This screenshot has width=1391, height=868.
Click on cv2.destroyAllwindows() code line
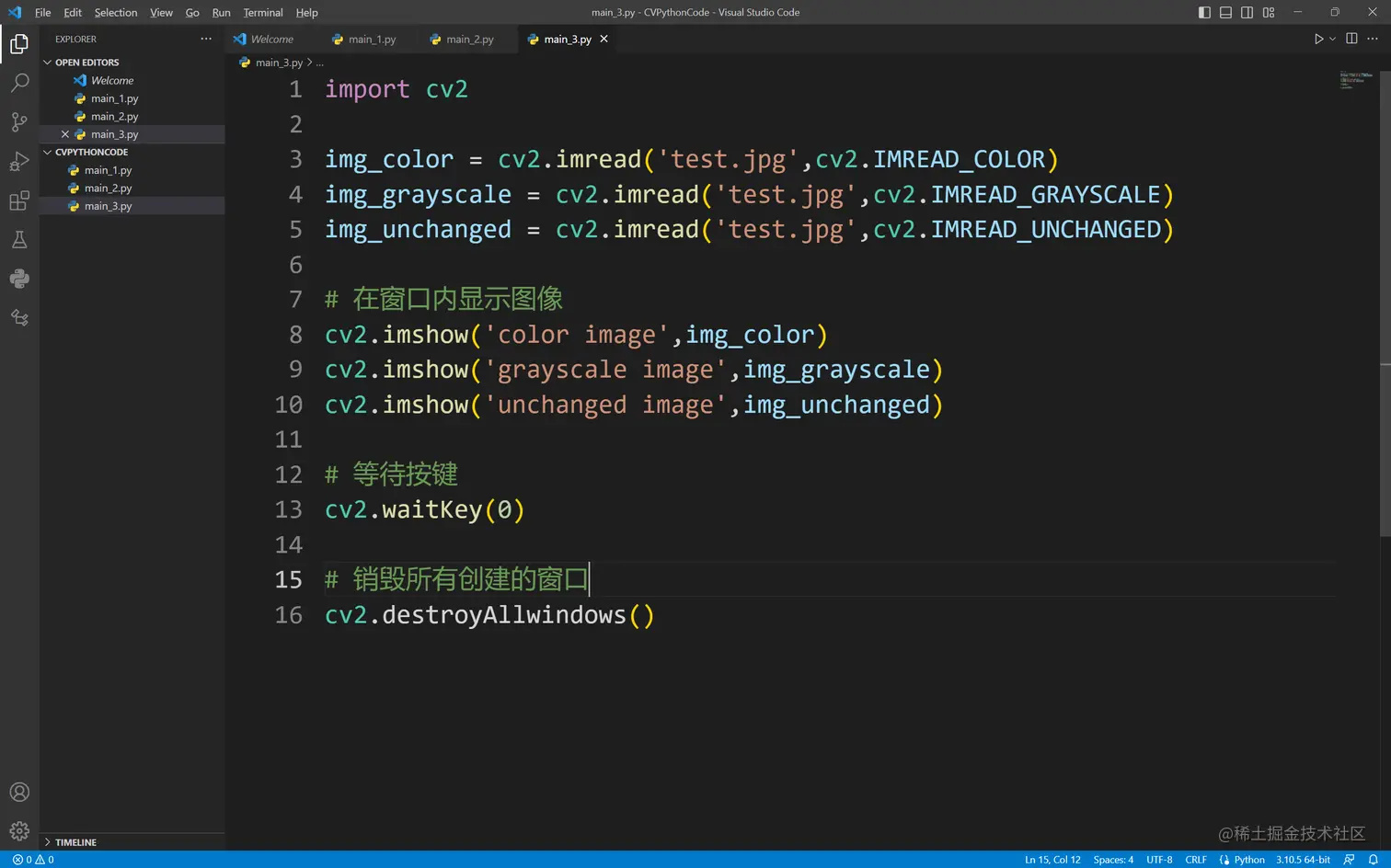489,615
